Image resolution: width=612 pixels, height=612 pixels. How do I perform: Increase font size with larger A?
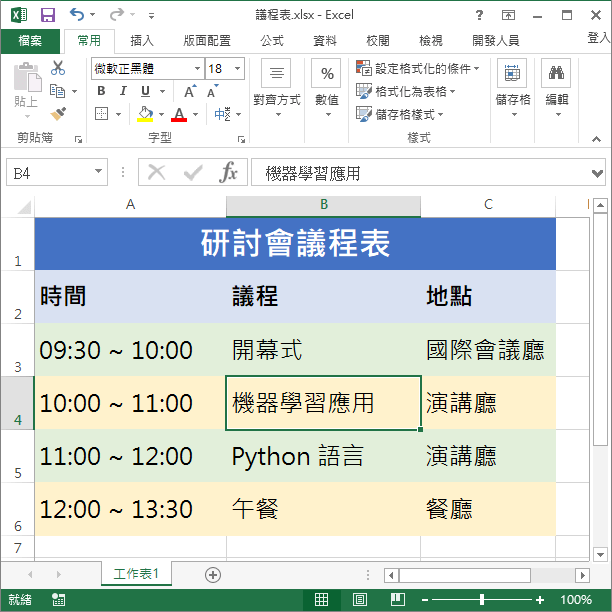190,91
